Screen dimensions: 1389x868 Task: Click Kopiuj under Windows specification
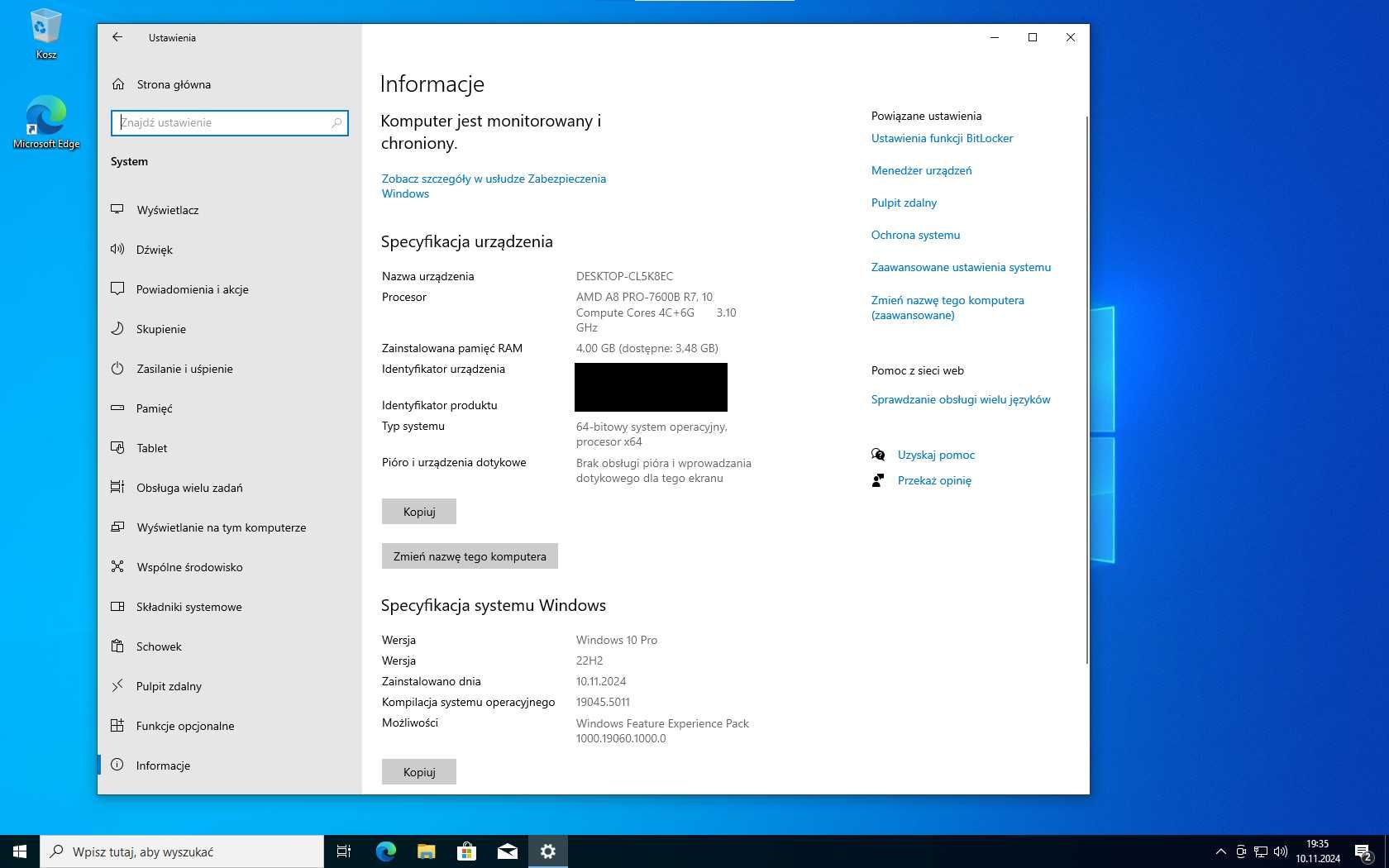419,772
